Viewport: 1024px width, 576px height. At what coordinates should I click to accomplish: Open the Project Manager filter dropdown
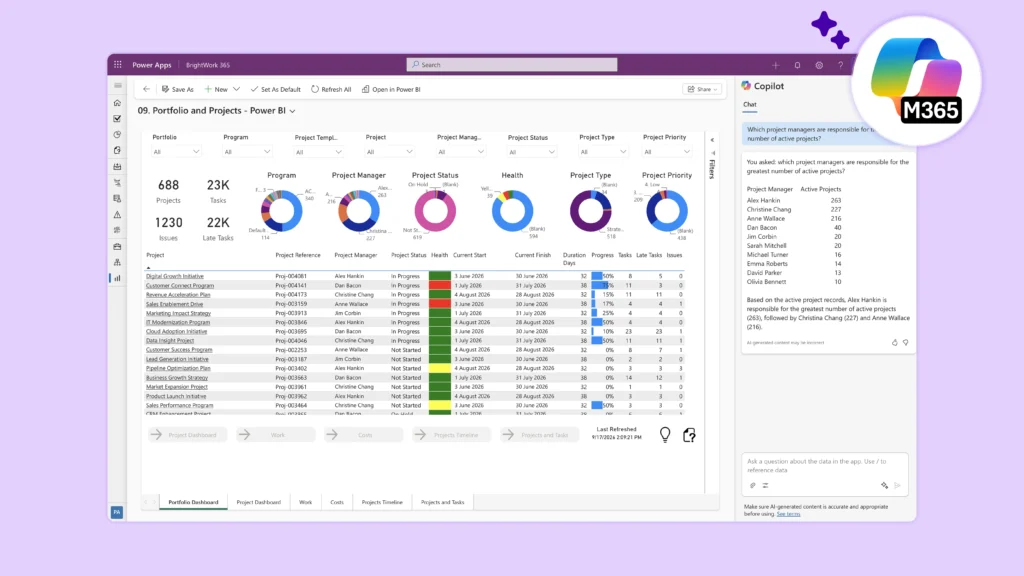pos(461,152)
